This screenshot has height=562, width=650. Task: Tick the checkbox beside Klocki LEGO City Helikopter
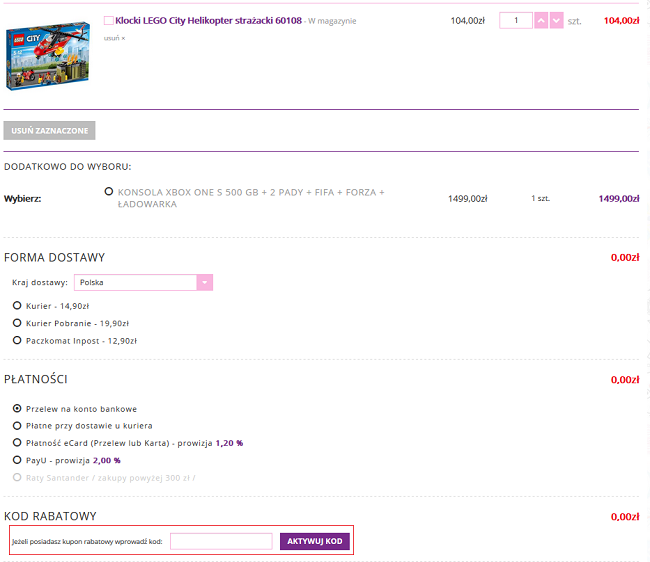[x=109, y=21]
